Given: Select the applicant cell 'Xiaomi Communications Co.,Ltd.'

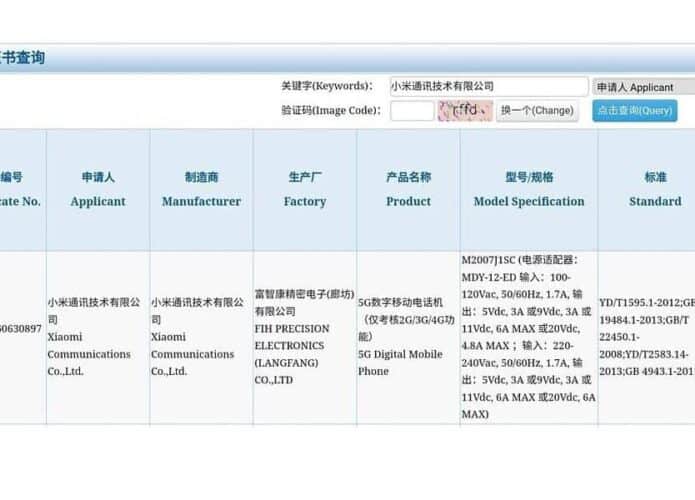Looking at the screenshot, I should (x=98, y=337).
